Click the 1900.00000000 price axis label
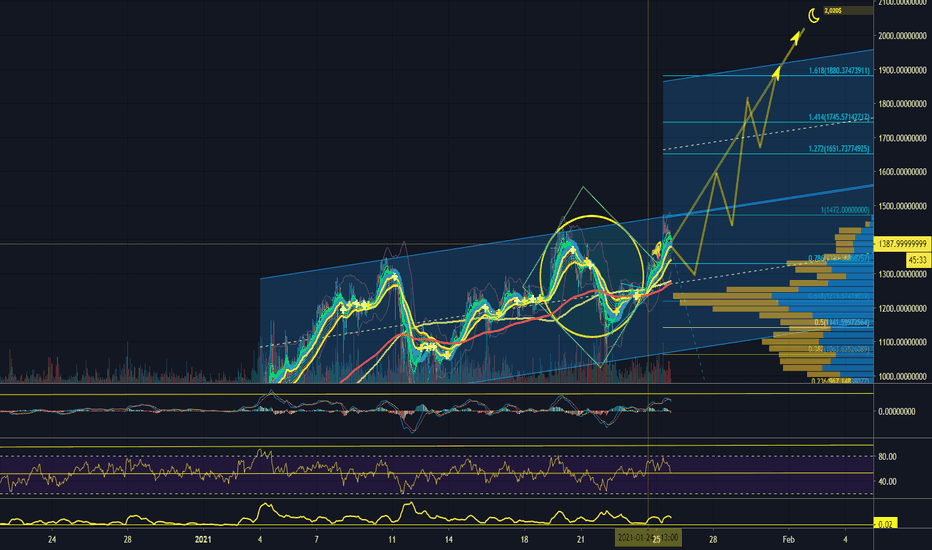Screen dimensions: 932x550 coord(902,70)
